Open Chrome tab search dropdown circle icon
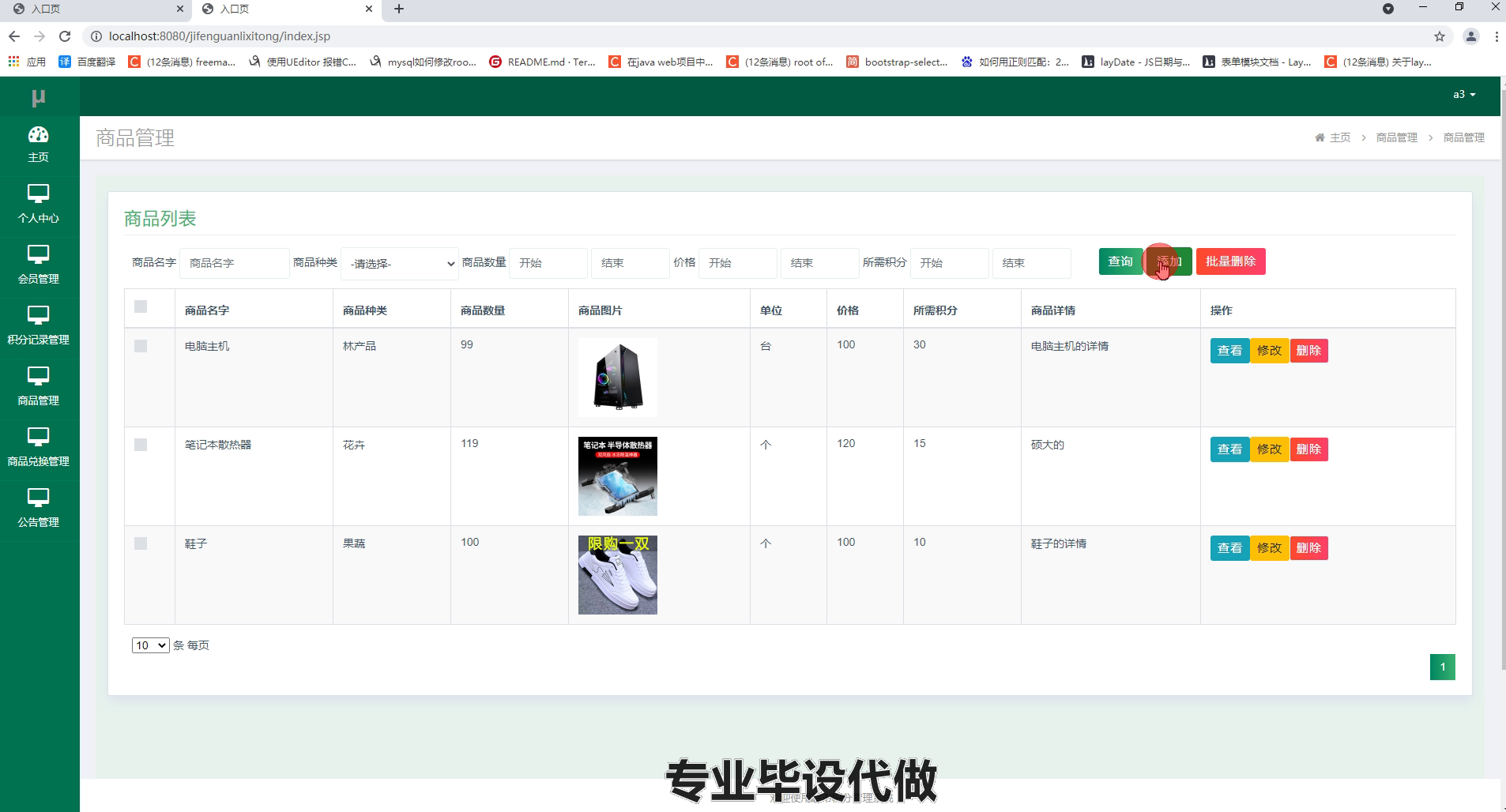Image resolution: width=1506 pixels, height=812 pixels. tap(1388, 9)
